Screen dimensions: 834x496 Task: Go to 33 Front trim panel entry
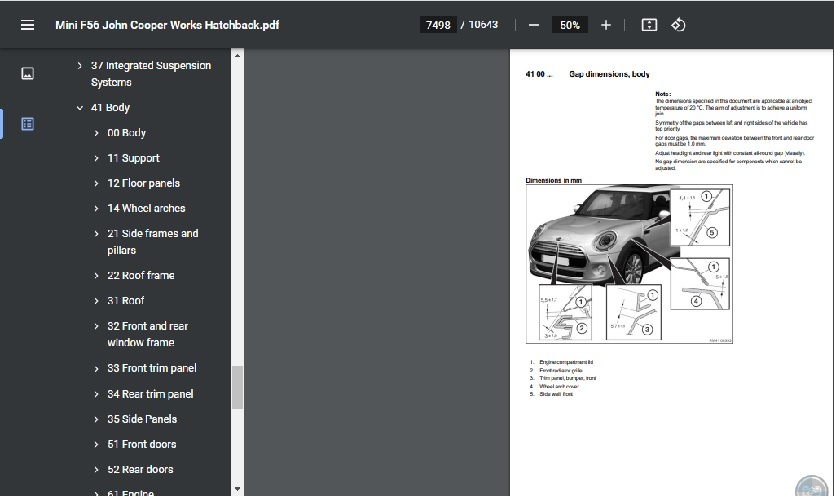[152, 368]
